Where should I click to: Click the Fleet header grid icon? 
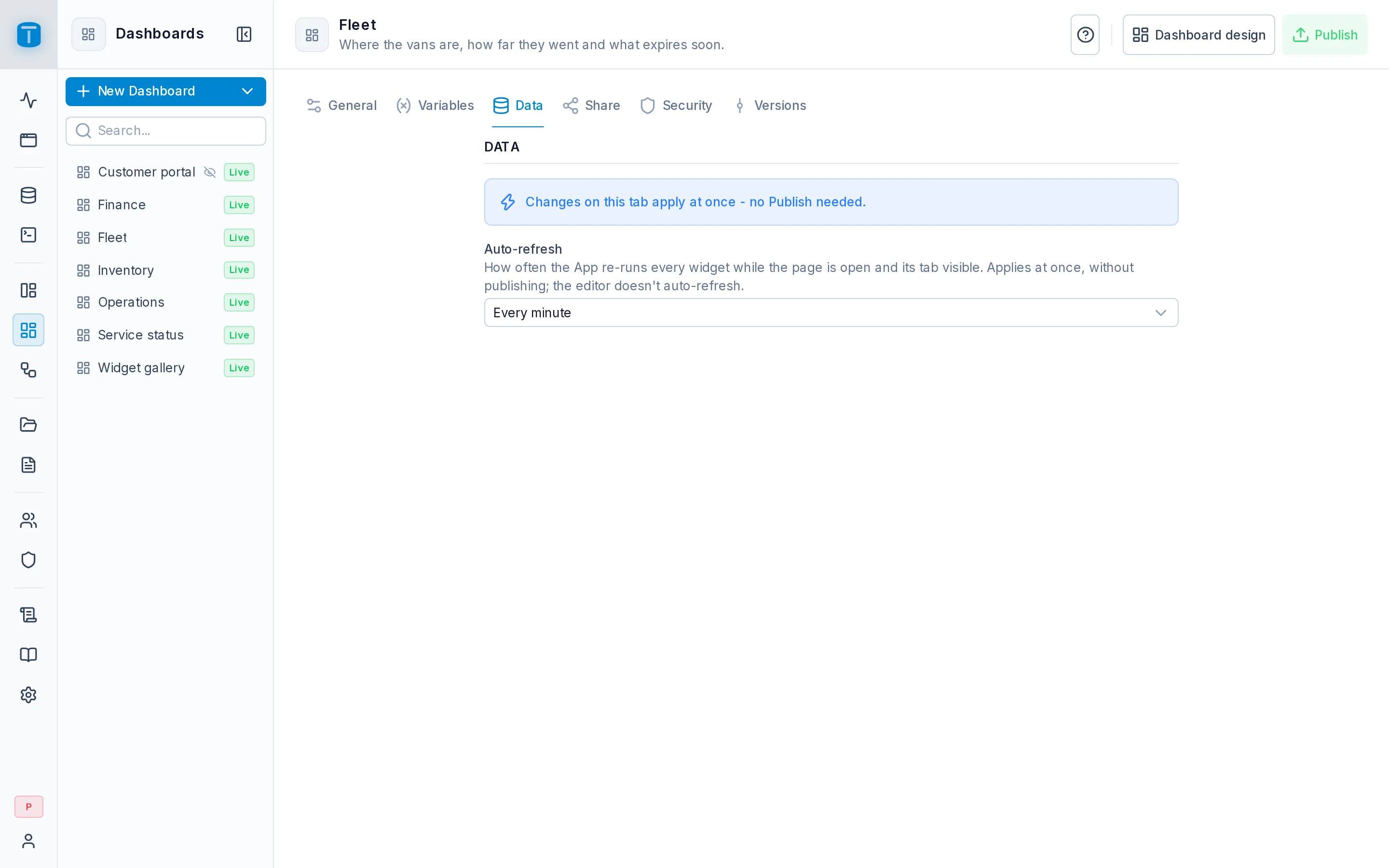(x=312, y=35)
